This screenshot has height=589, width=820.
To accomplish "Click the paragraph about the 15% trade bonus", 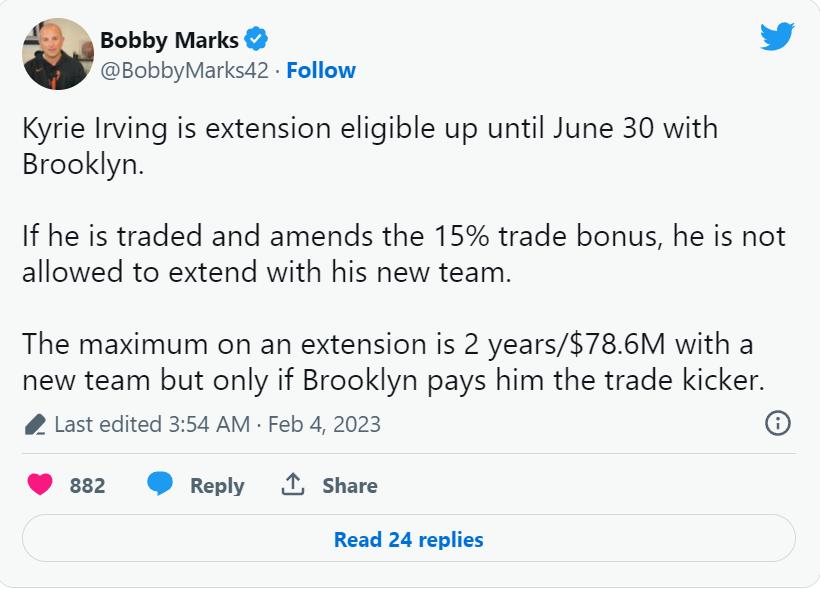I will tap(403, 254).
